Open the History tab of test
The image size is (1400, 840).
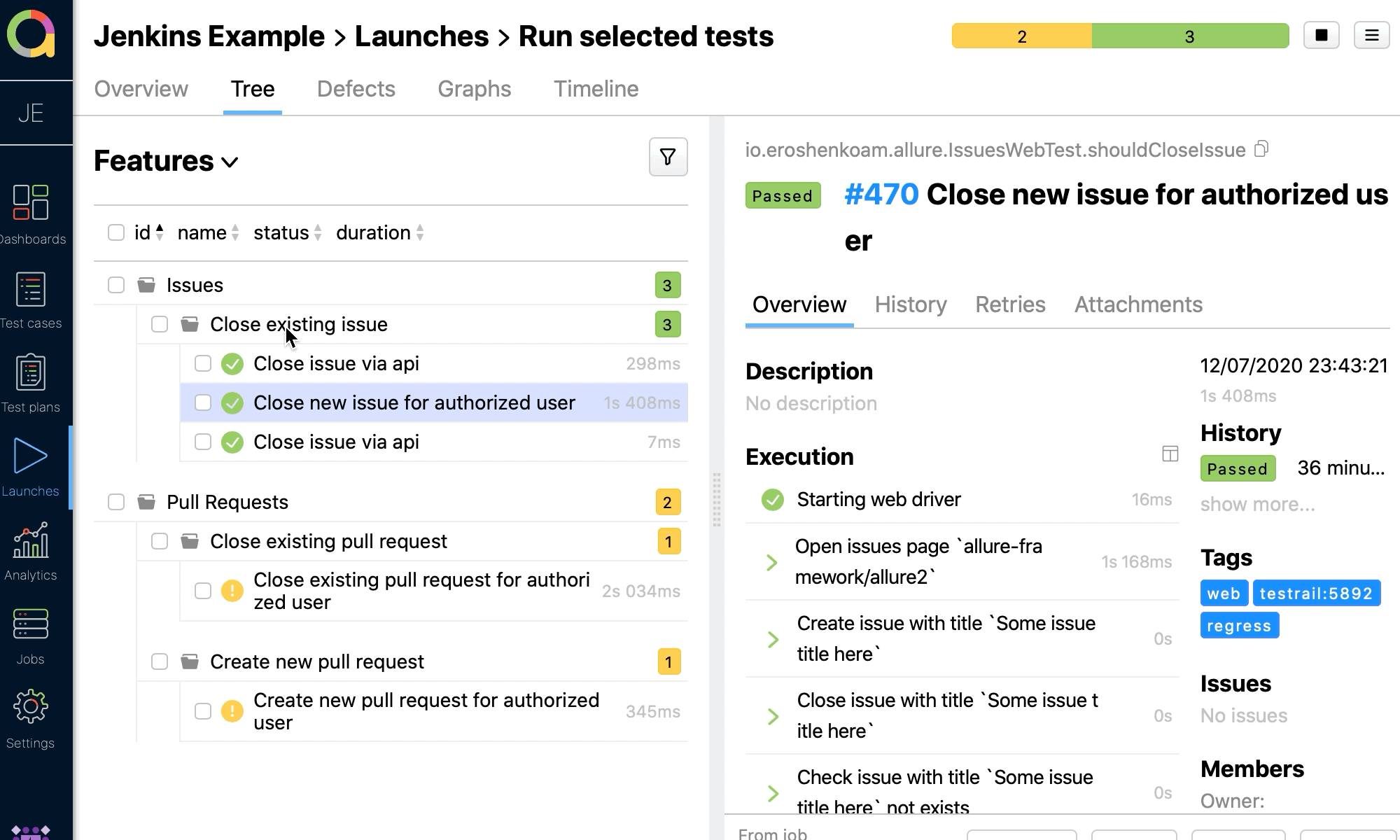coord(910,304)
